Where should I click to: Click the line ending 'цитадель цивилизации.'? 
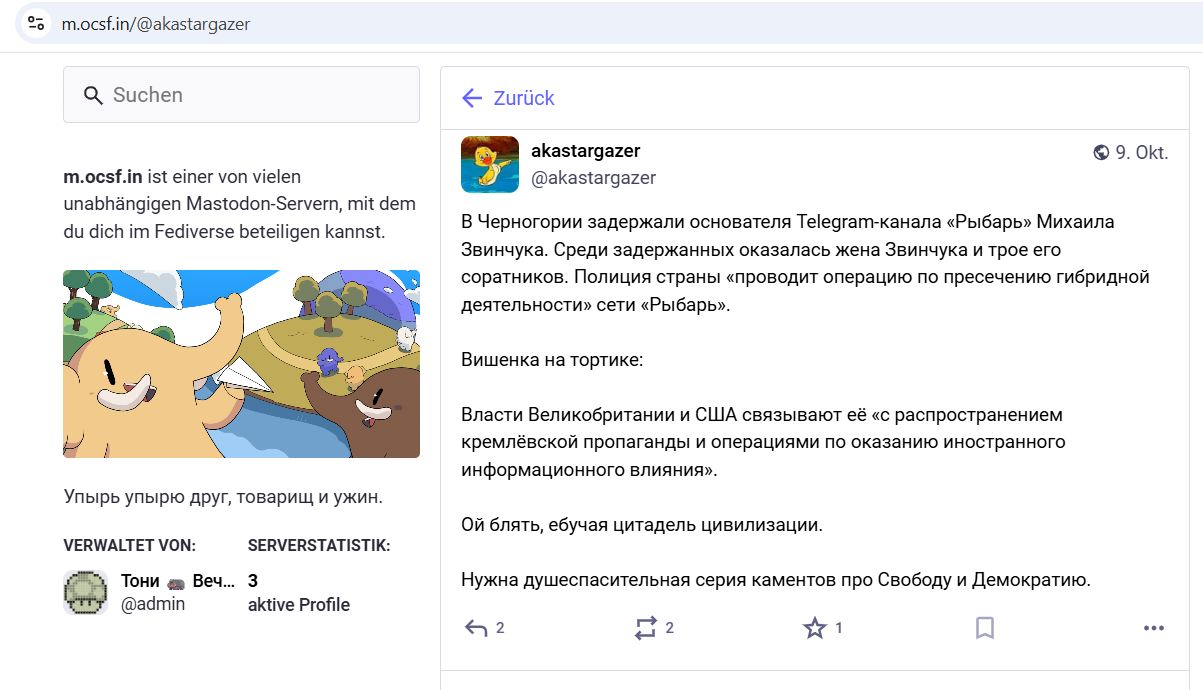coord(642,524)
